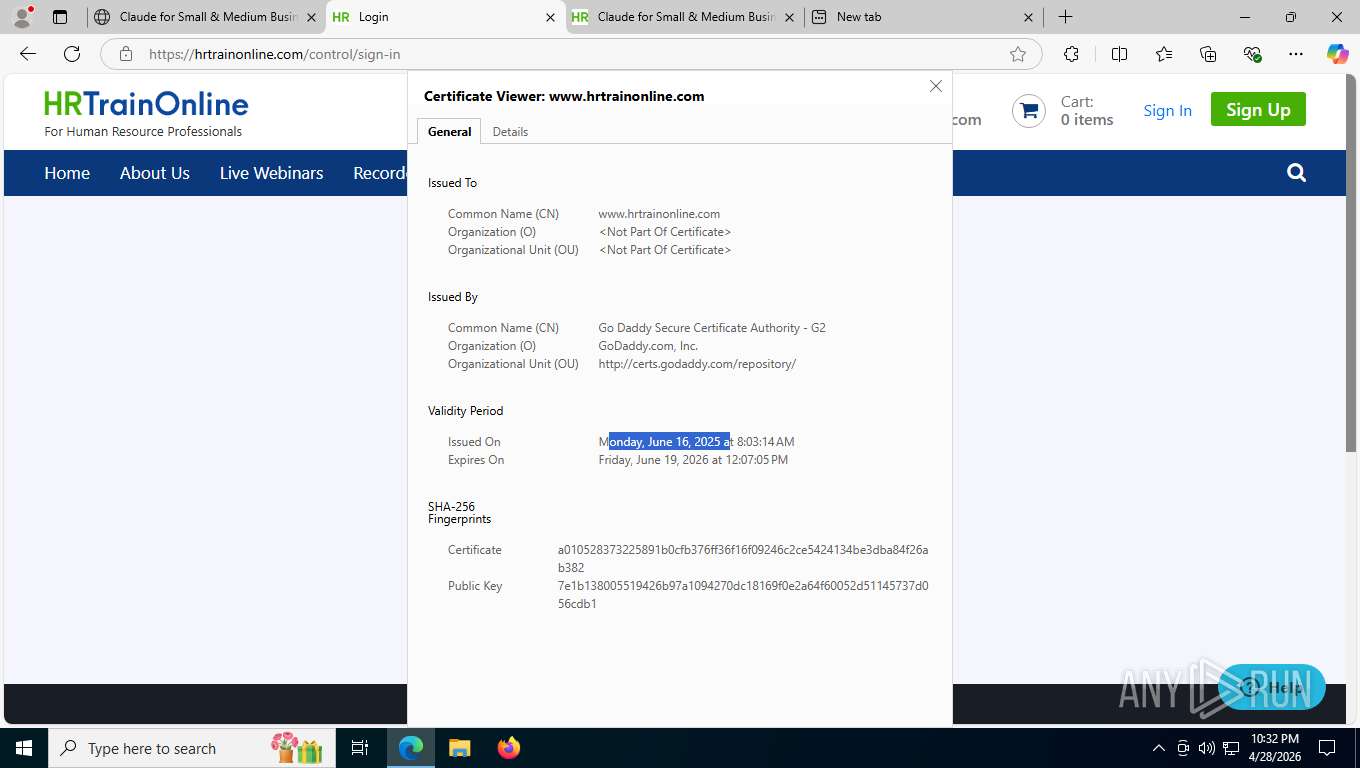The width and height of the screenshot is (1360, 768).
Task: Click the site search magnifier icon
Action: [x=1296, y=173]
